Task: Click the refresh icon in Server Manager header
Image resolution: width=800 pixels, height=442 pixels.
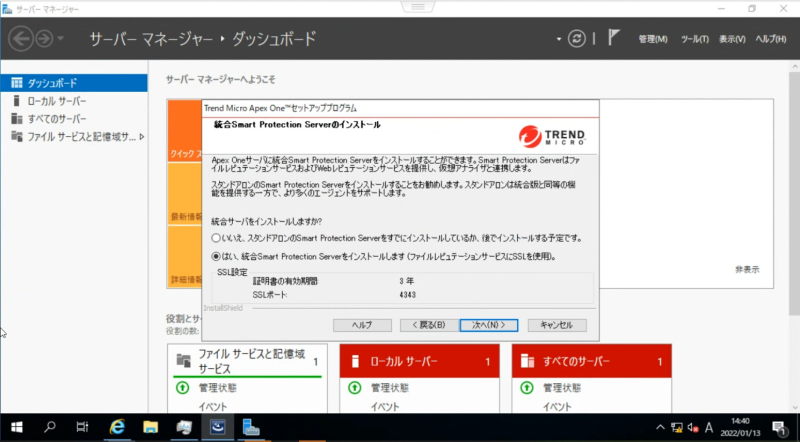Action: 577,39
